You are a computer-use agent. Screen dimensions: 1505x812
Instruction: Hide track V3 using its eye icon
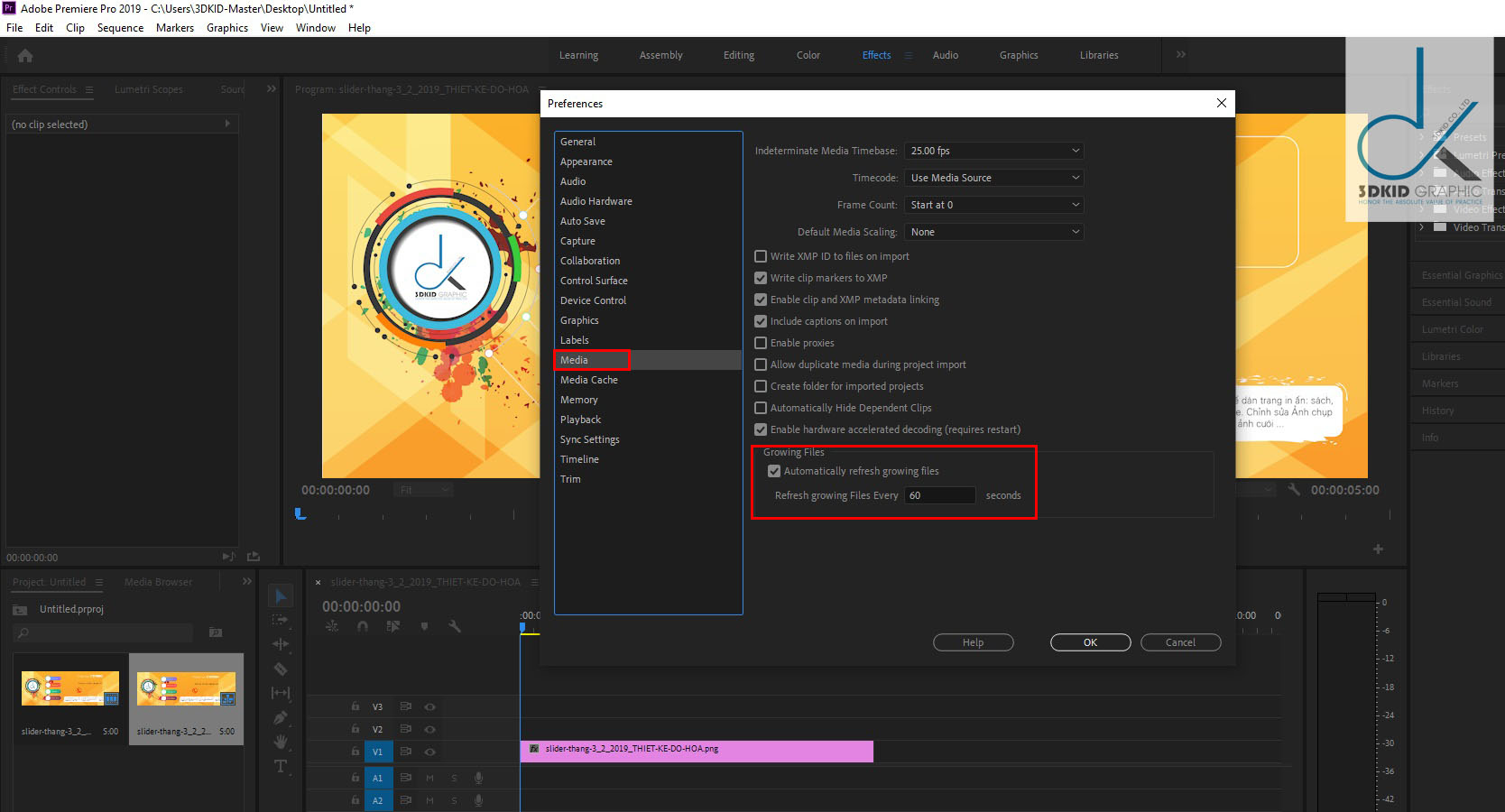click(x=430, y=706)
